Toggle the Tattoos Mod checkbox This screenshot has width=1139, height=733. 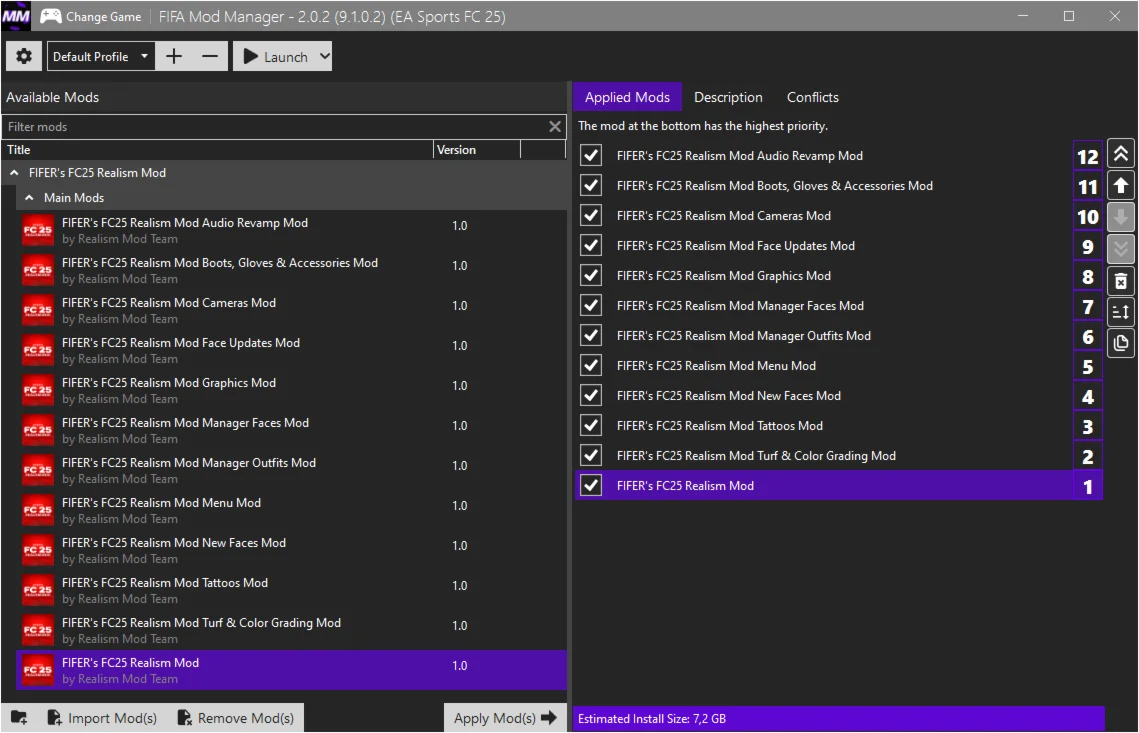coord(591,426)
